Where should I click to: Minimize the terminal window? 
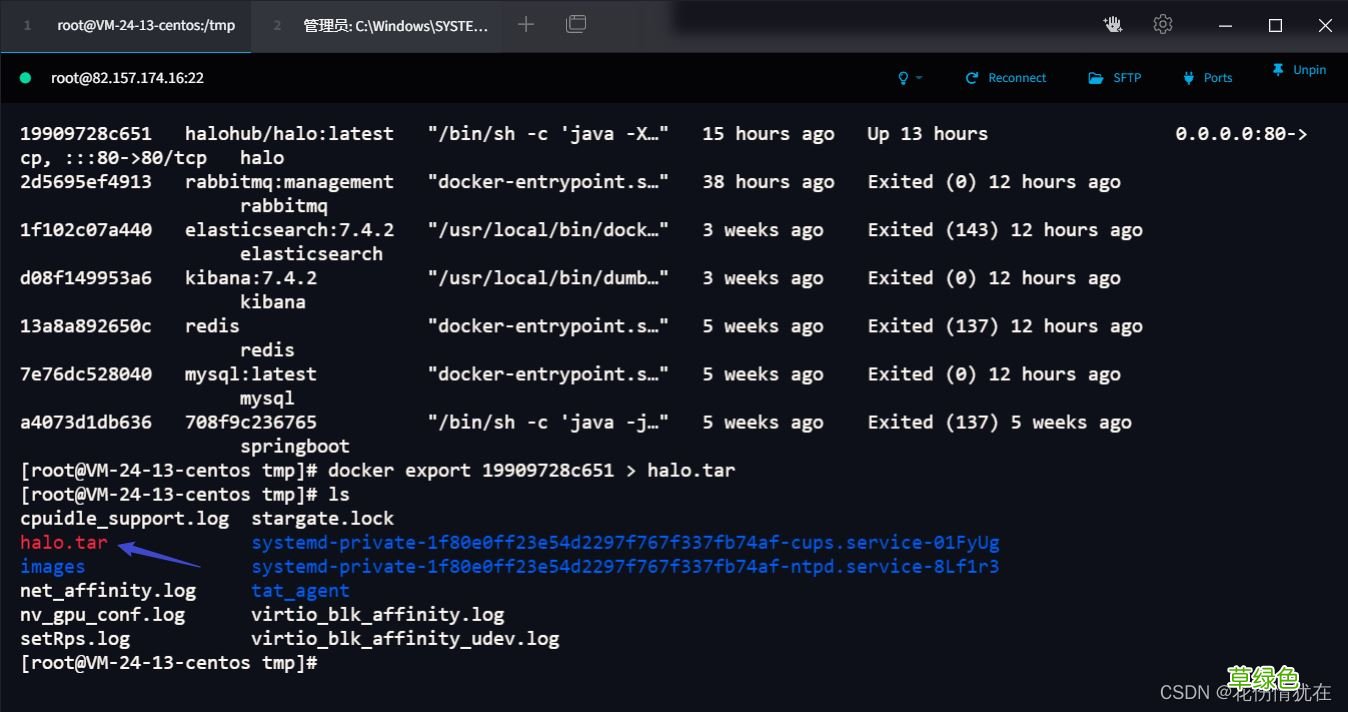tap(1226, 26)
